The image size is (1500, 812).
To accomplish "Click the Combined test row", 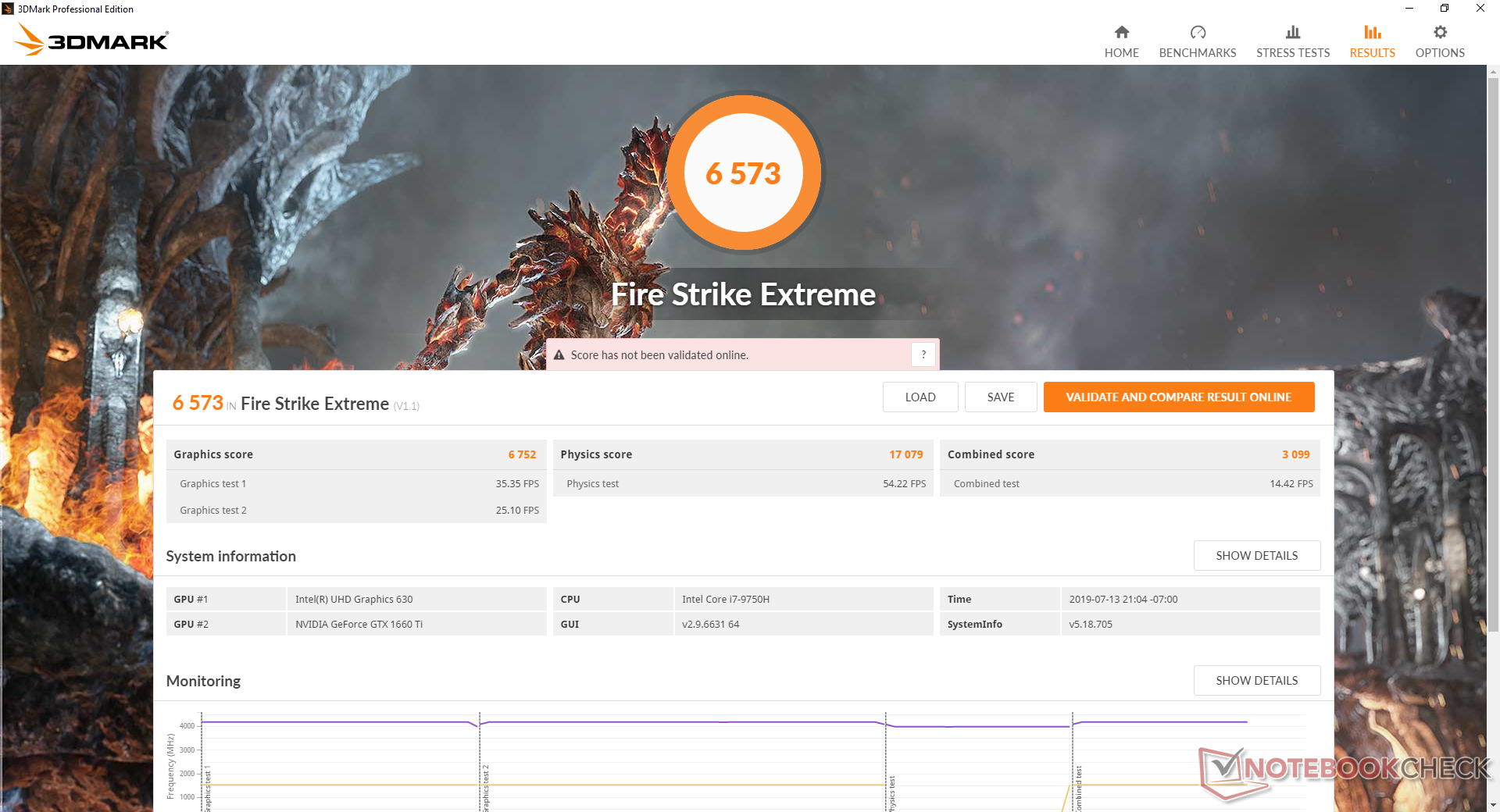I will pyautogui.click(x=1130, y=483).
